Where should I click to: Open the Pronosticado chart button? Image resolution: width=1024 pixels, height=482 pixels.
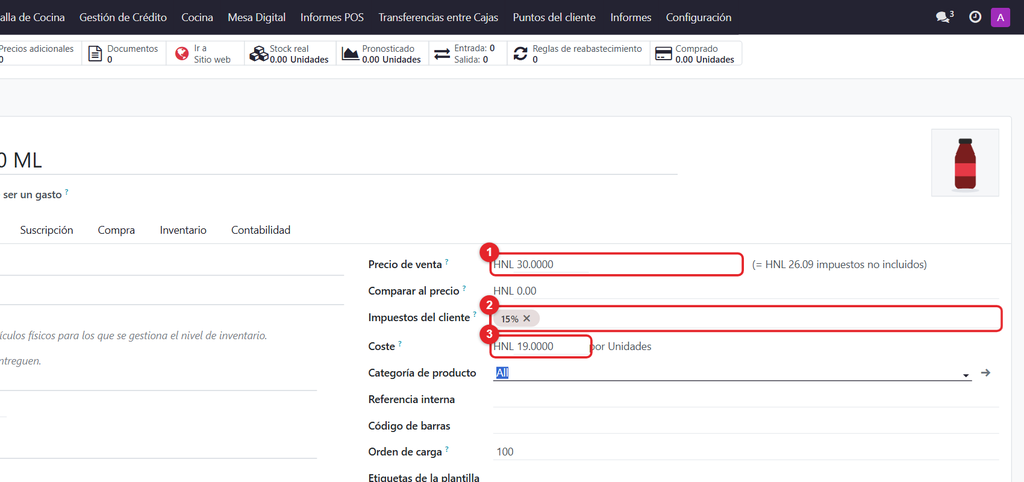382,54
